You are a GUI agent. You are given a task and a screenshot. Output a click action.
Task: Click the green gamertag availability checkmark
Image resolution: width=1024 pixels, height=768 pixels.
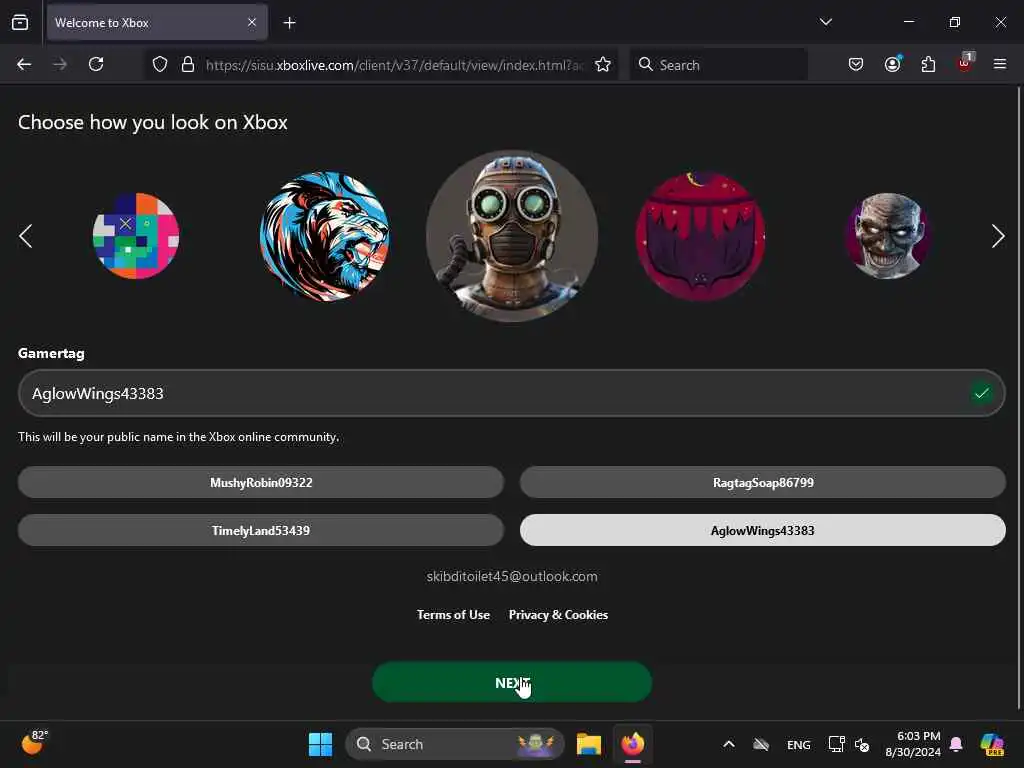[981, 393]
